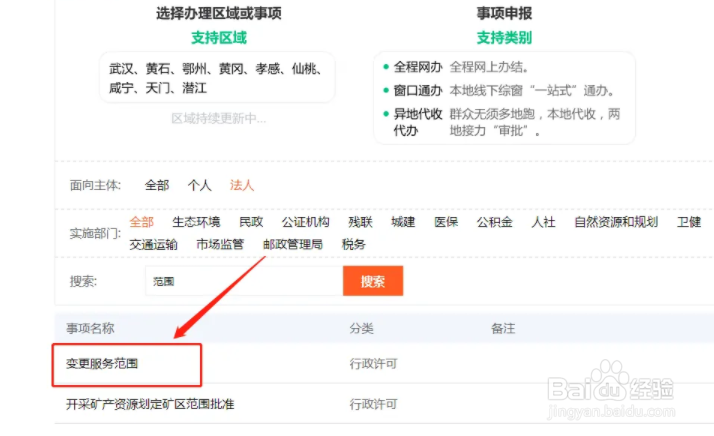This screenshot has height=436, width=714.
Task: Open 开采矿产资源划定矿区范围批准 item
Action: click(x=150, y=404)
